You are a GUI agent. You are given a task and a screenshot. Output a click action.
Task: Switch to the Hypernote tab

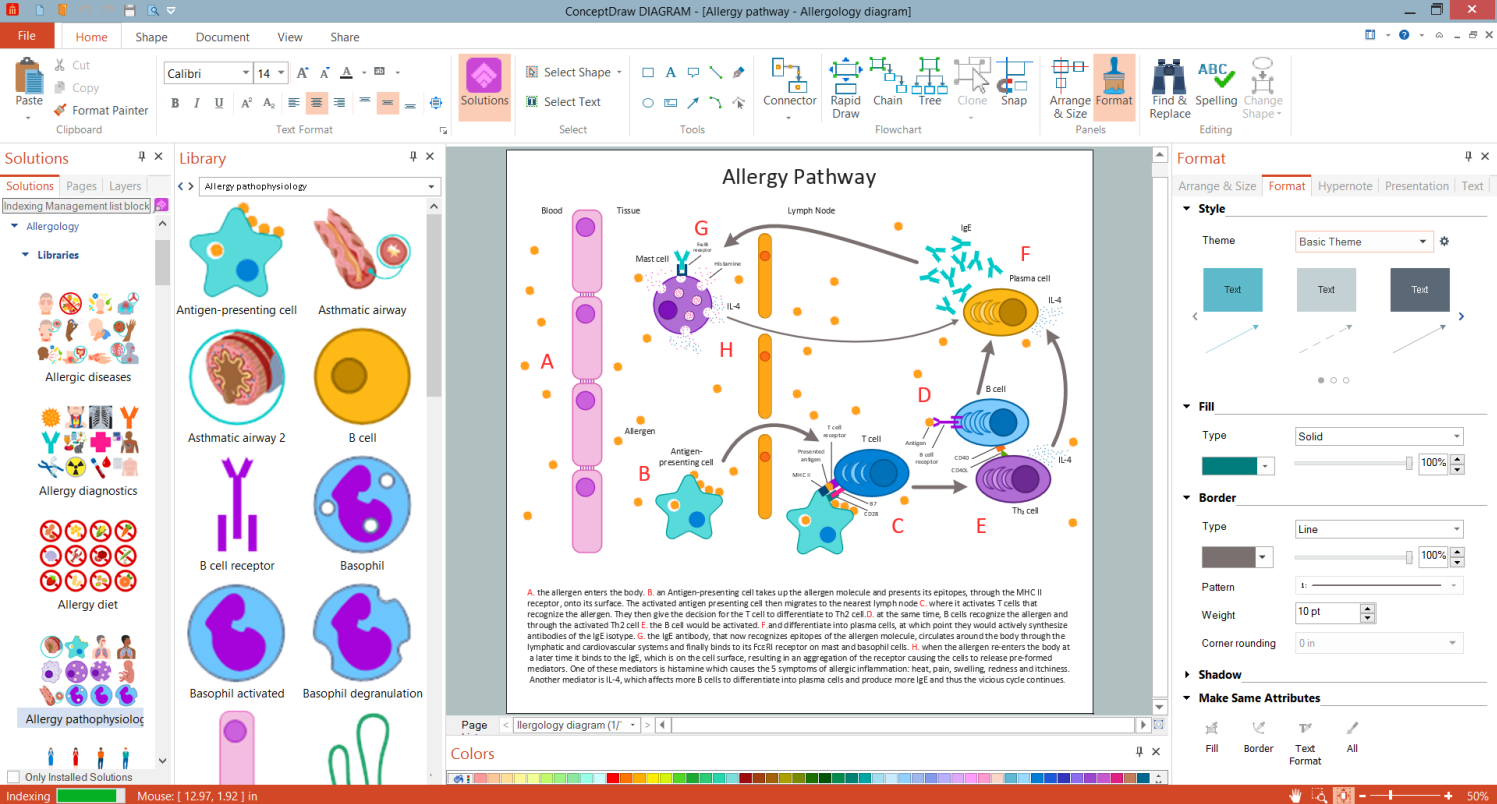pyautogui.click(x=1345, y=186)
